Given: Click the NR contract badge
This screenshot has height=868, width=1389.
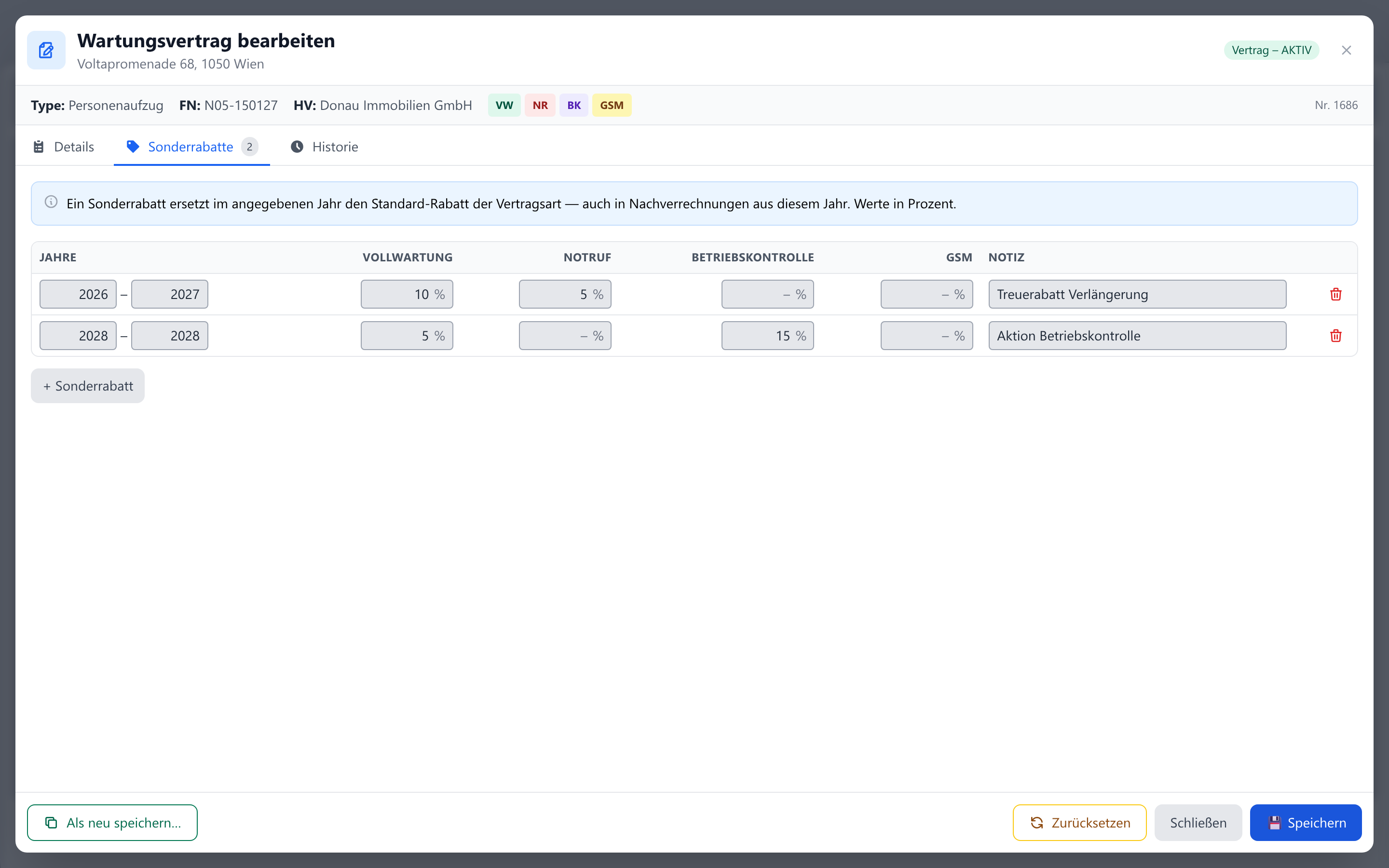Looking at the screenshot, I should tap(540, 105).
